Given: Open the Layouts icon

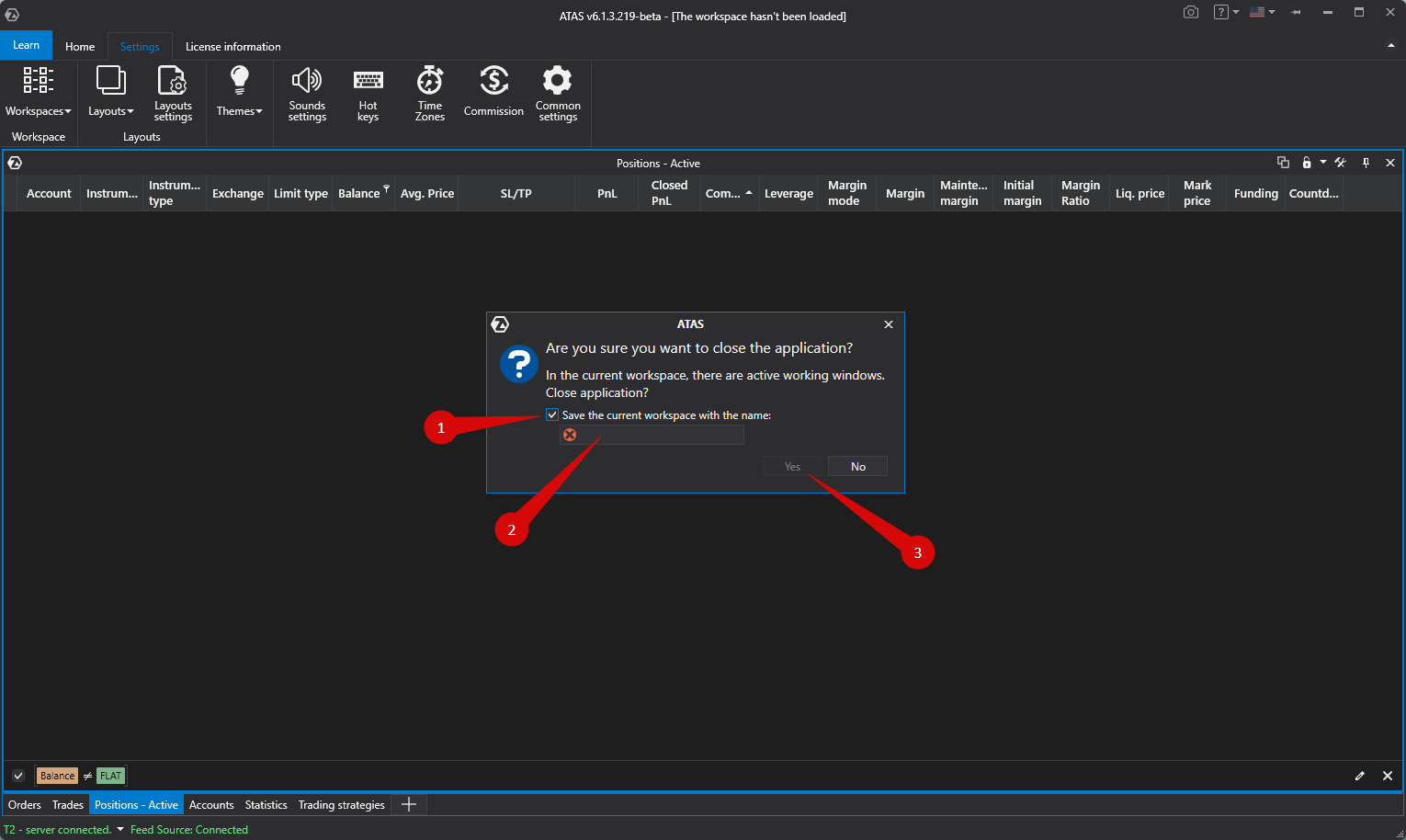Looking at the screenshot, I should point(110,80).
